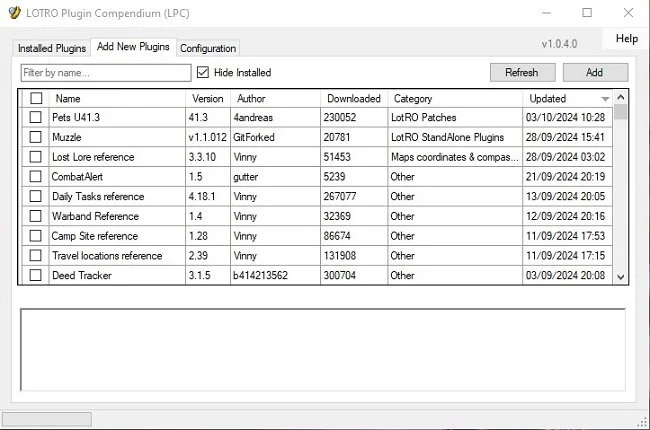
Task: Click the list scroll down arrow
Action: click(x=621, y=277)
